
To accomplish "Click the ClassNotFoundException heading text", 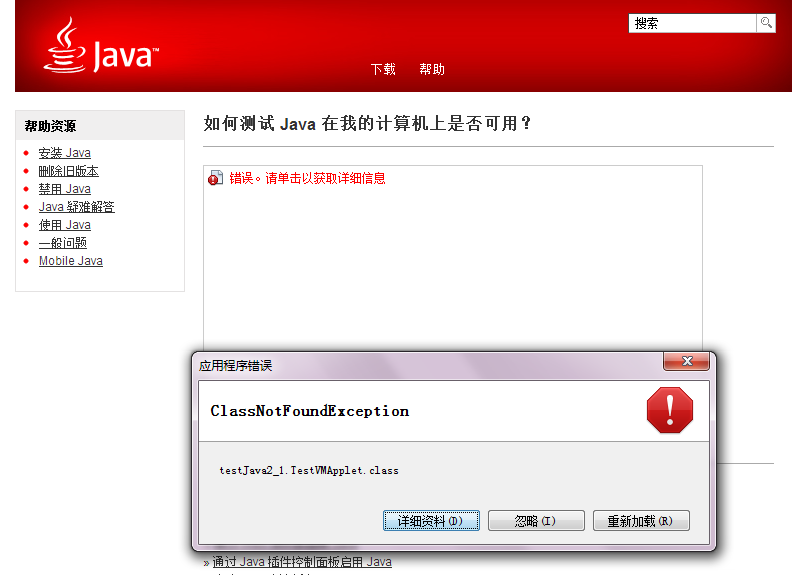I will 310,411.
